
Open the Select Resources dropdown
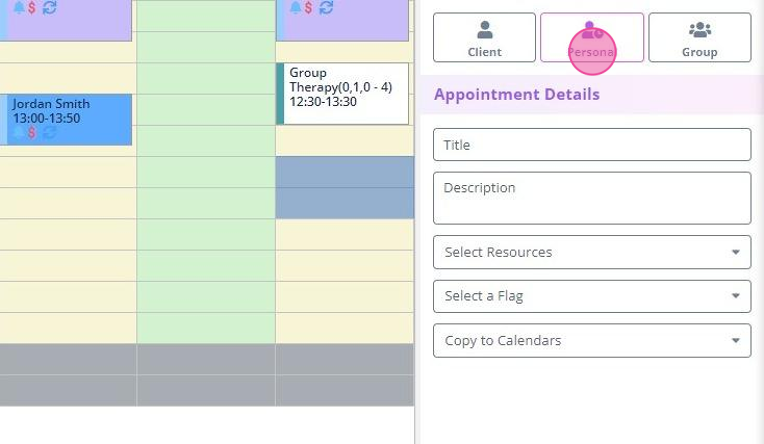pos(592,252)
